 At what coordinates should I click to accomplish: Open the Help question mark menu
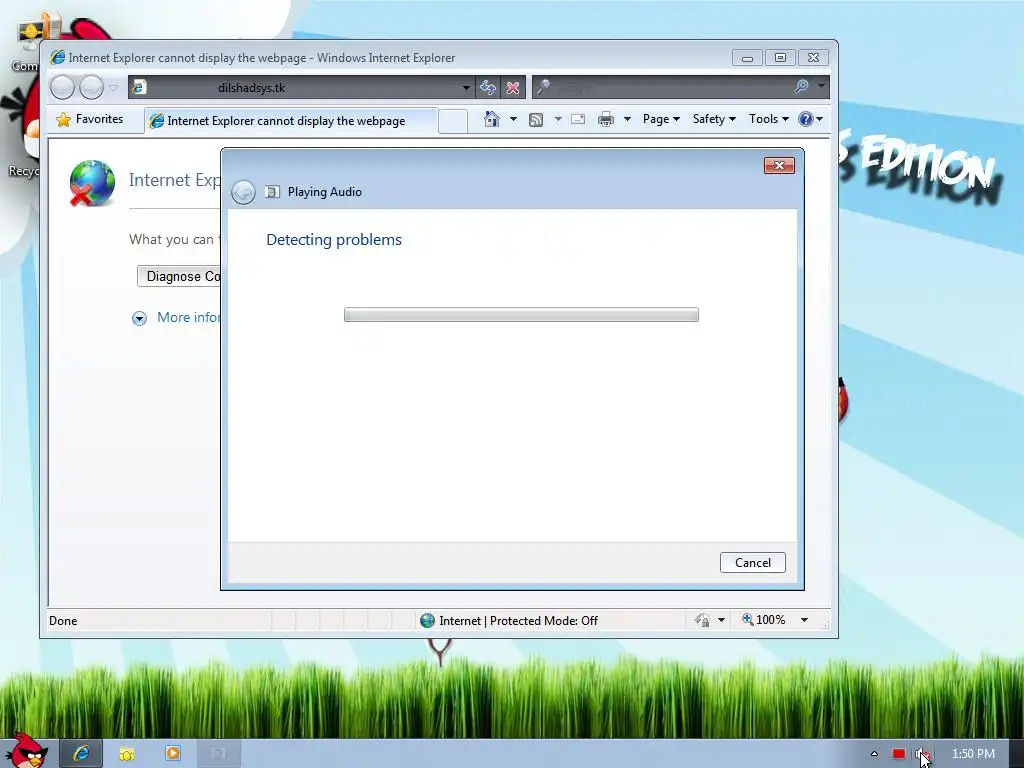(x=810, y=119)
